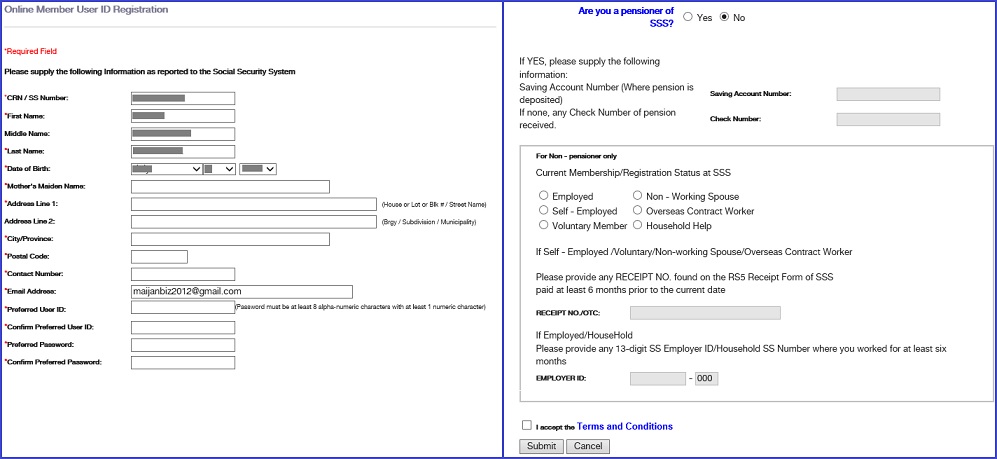This screenshot has width=997, height=459.
Task: Select the Email Address field with maijanbiz2012@gmail.com
Action: (x=242, y=292)
